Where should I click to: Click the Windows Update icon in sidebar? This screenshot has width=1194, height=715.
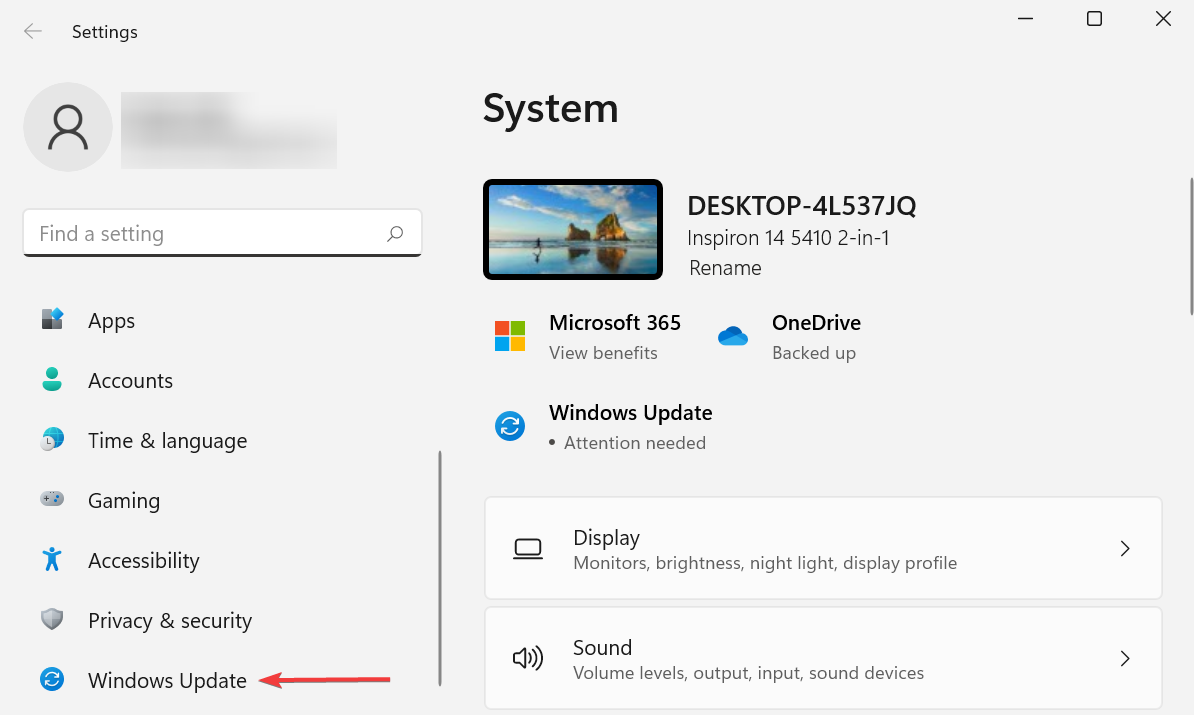coord(51,680)
